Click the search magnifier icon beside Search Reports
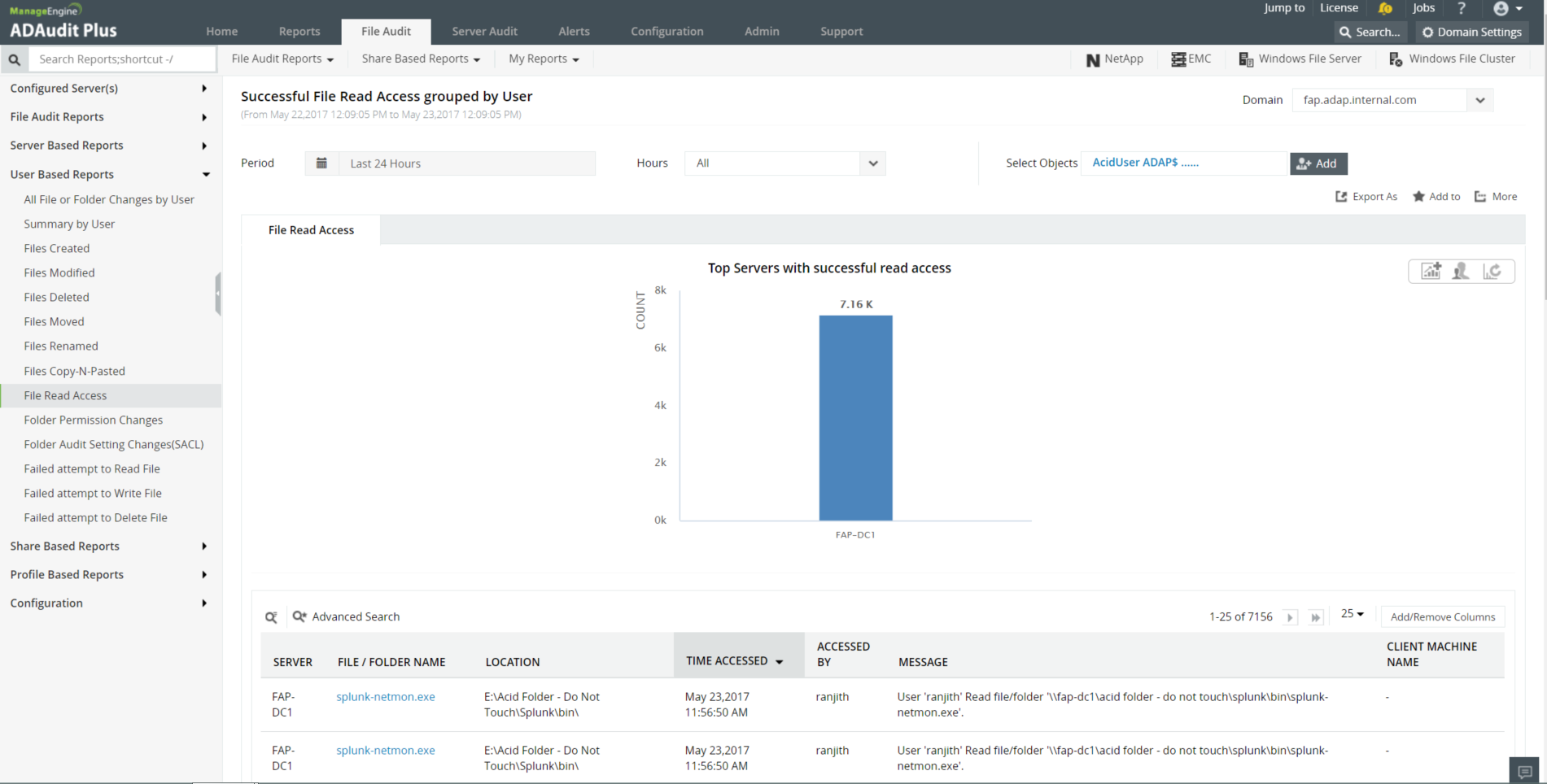 (x=15, y=59)
